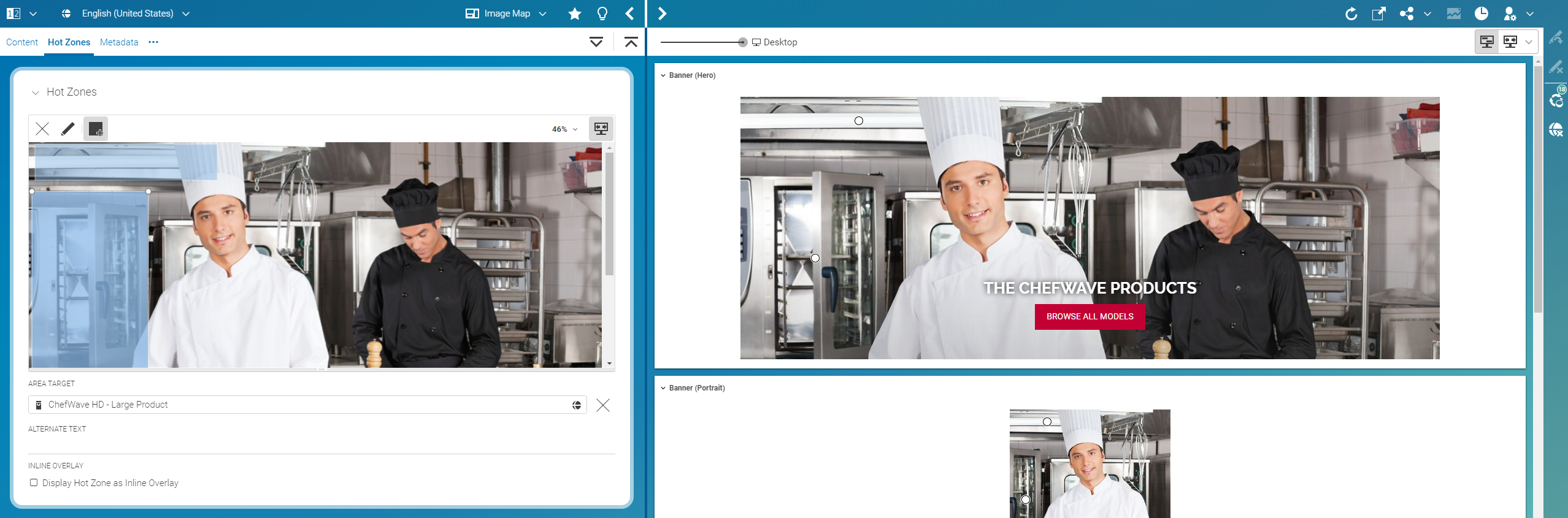
Task: Click the Desktop device size slider handle
Action: [x=742, y=42]
